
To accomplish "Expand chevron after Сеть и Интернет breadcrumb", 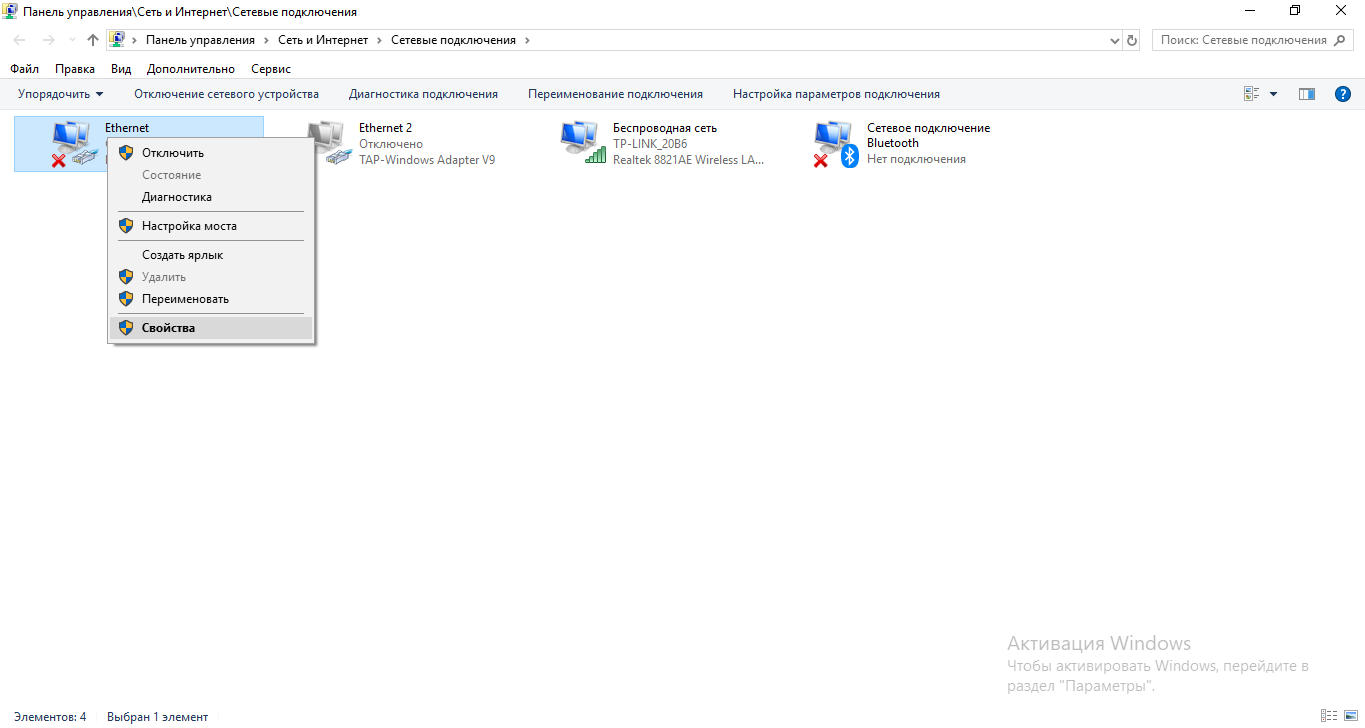I will [379, 40].
